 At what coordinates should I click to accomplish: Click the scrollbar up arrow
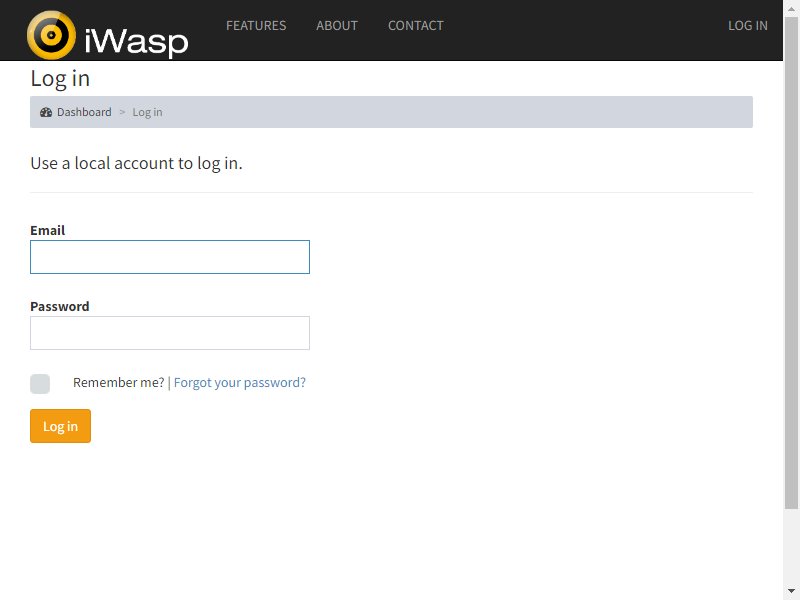pos(791,8)
